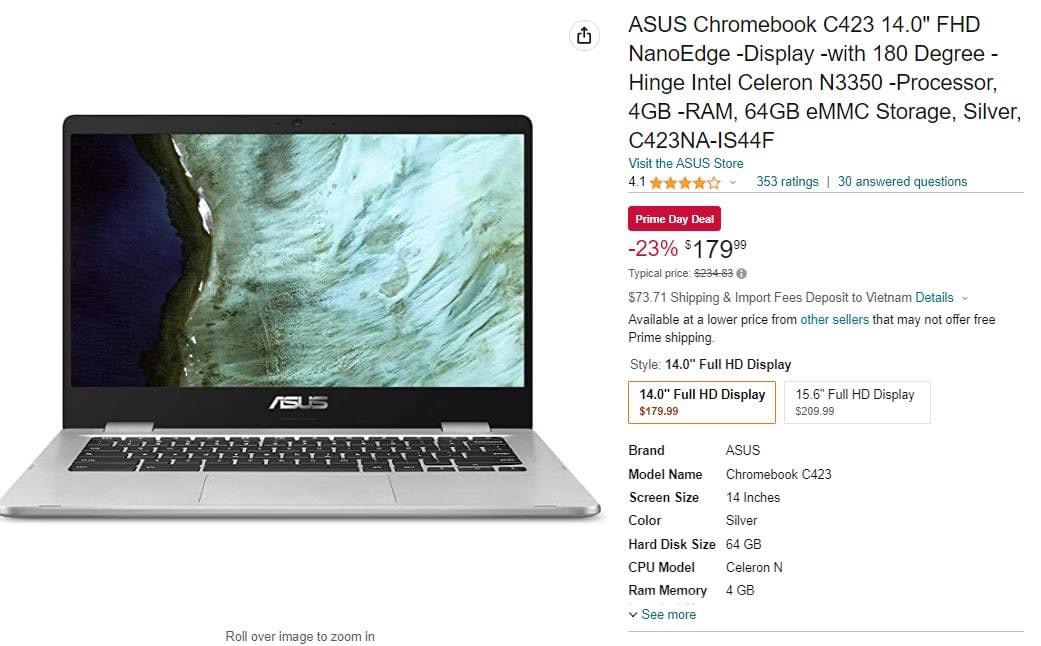Open the rating breakdown chevron after stars
The image size is (1041, 646).
(x=733, y=183)
